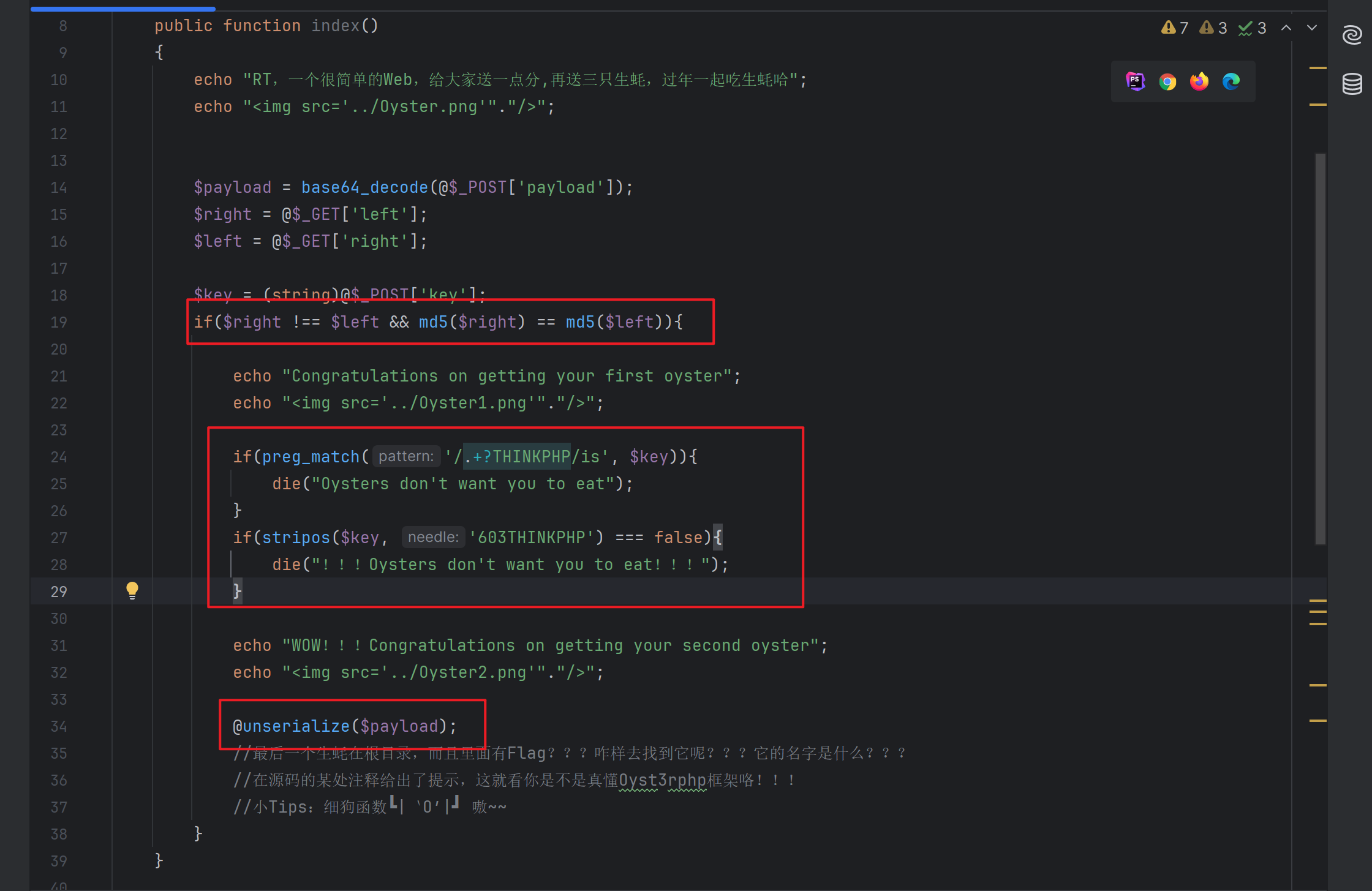The width and height of the screenshot is (1372, 891).
Task: Click the $left variable on line 16
Action: coord(217,241)
